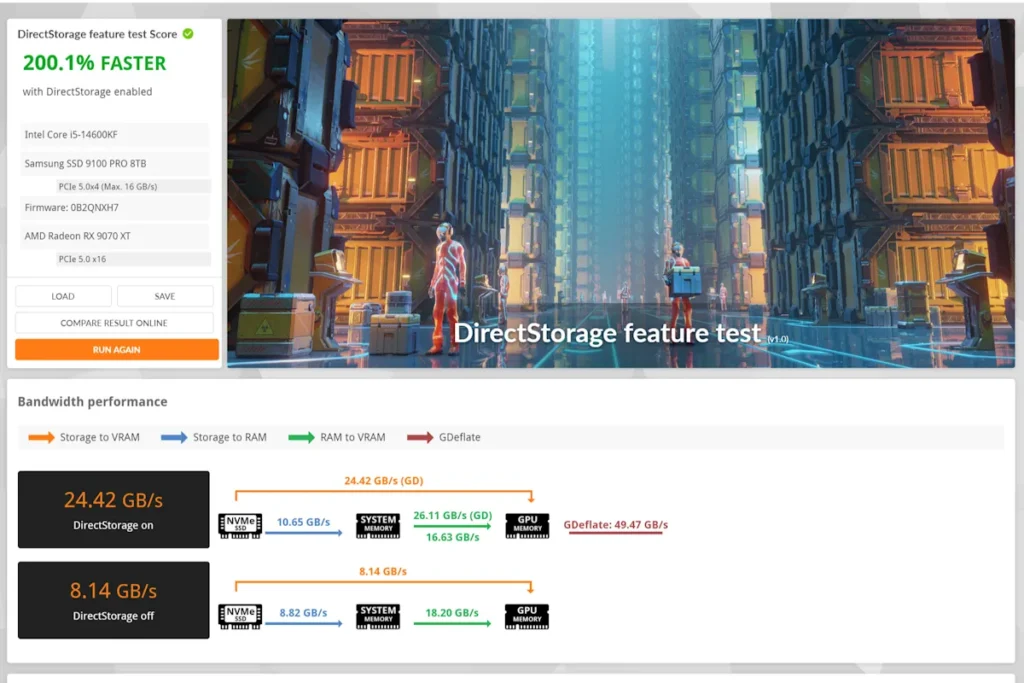This screenshot has height=683, width=1024.
Task: Click the '24.42 GB/s (GD)' label above the arrow
Action: 384,481
